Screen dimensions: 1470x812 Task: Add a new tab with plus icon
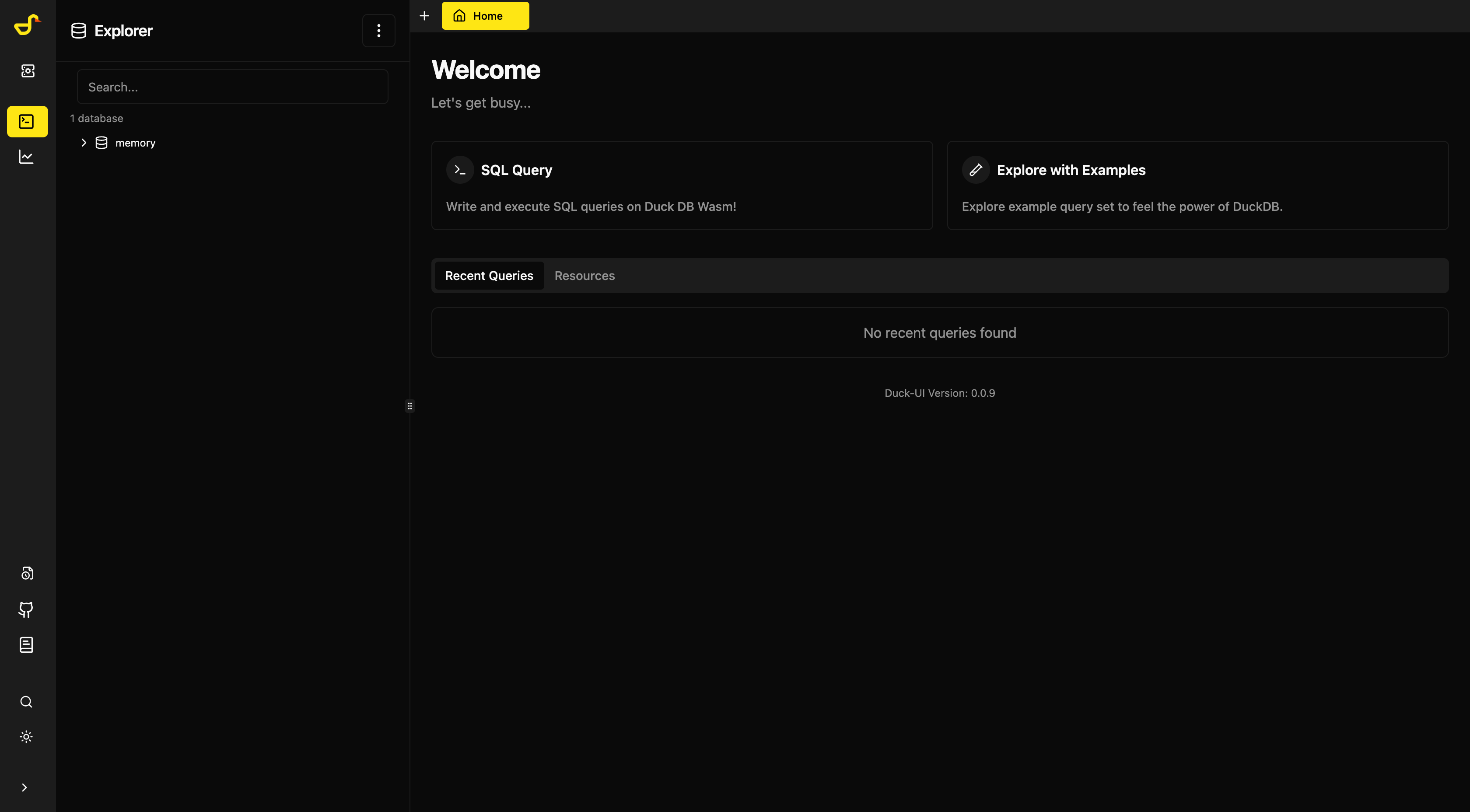(x=424, y=16)
